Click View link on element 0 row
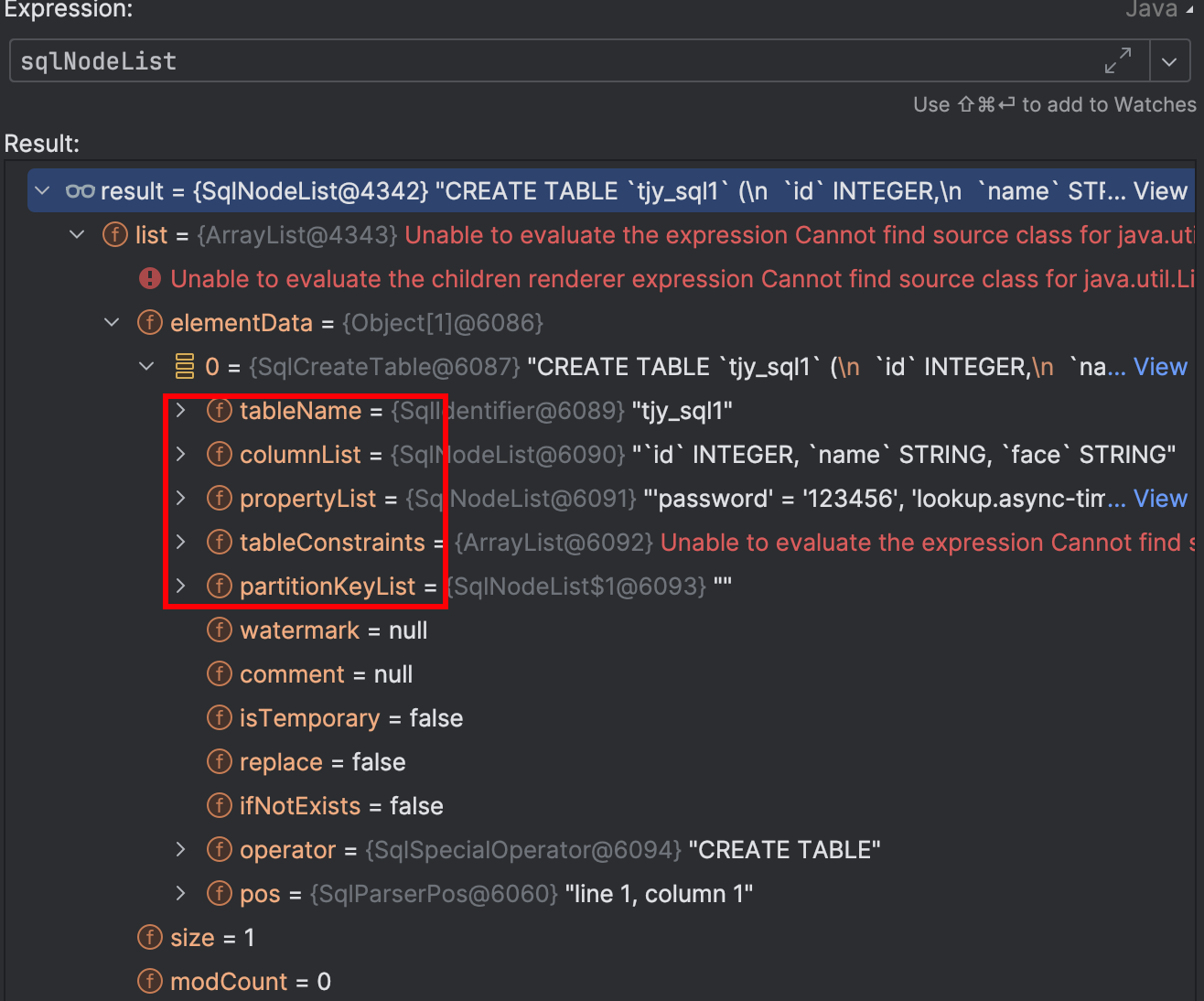This screenshot has height=1001, width=1204. [x=1160, y=367]
